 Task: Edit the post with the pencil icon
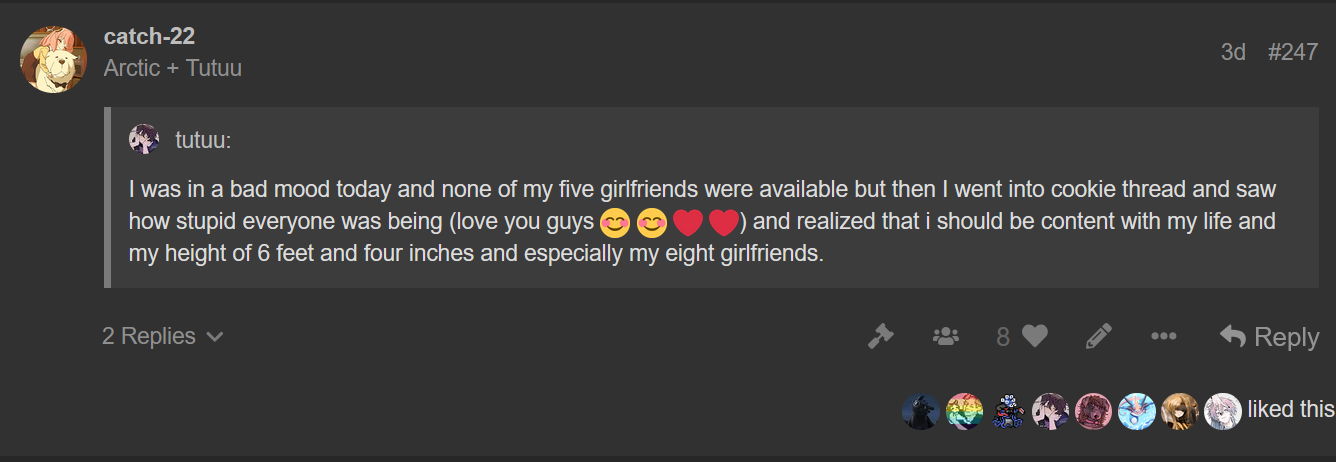(1098, 337)
